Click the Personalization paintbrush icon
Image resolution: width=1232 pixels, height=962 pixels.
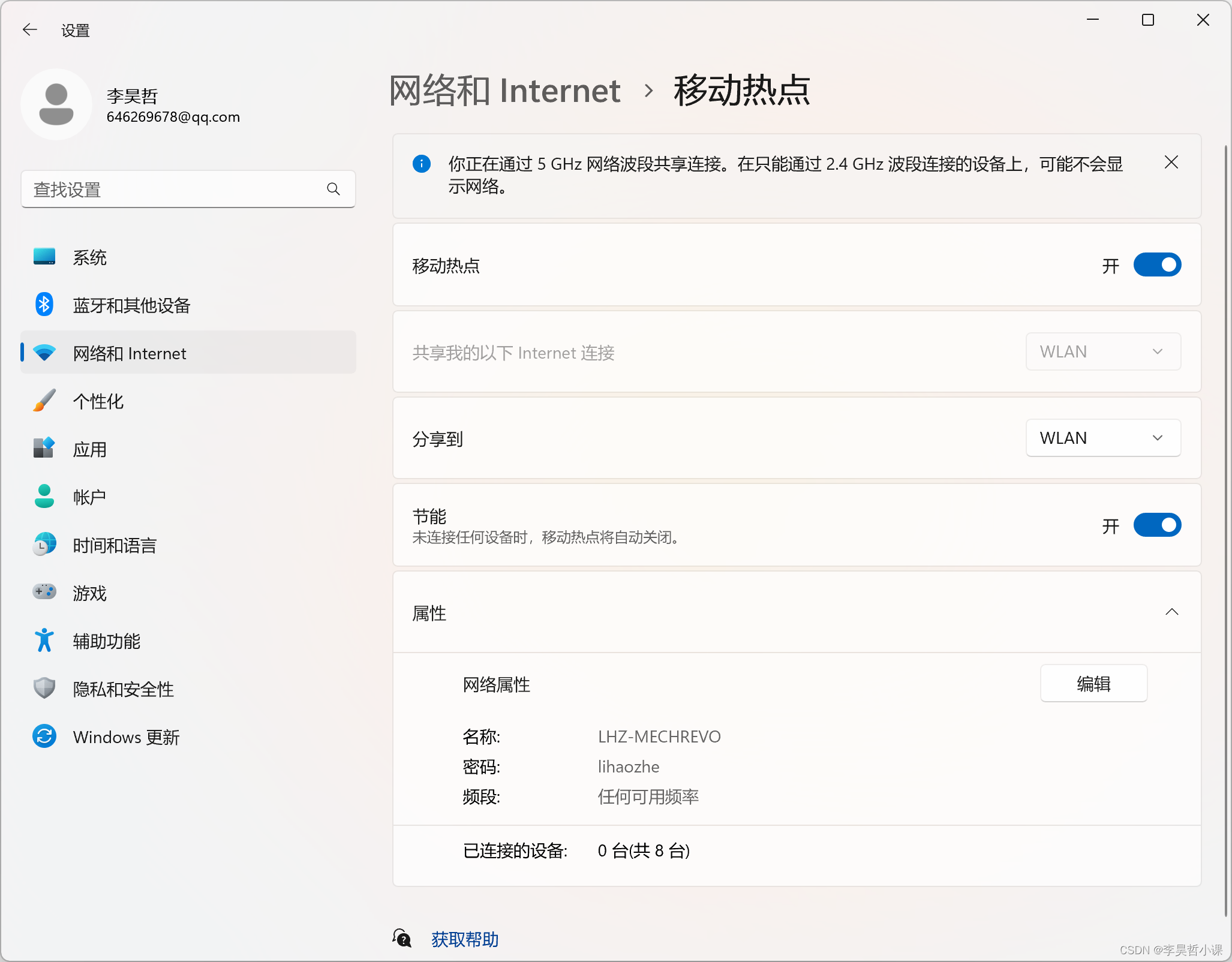point(44,401)
